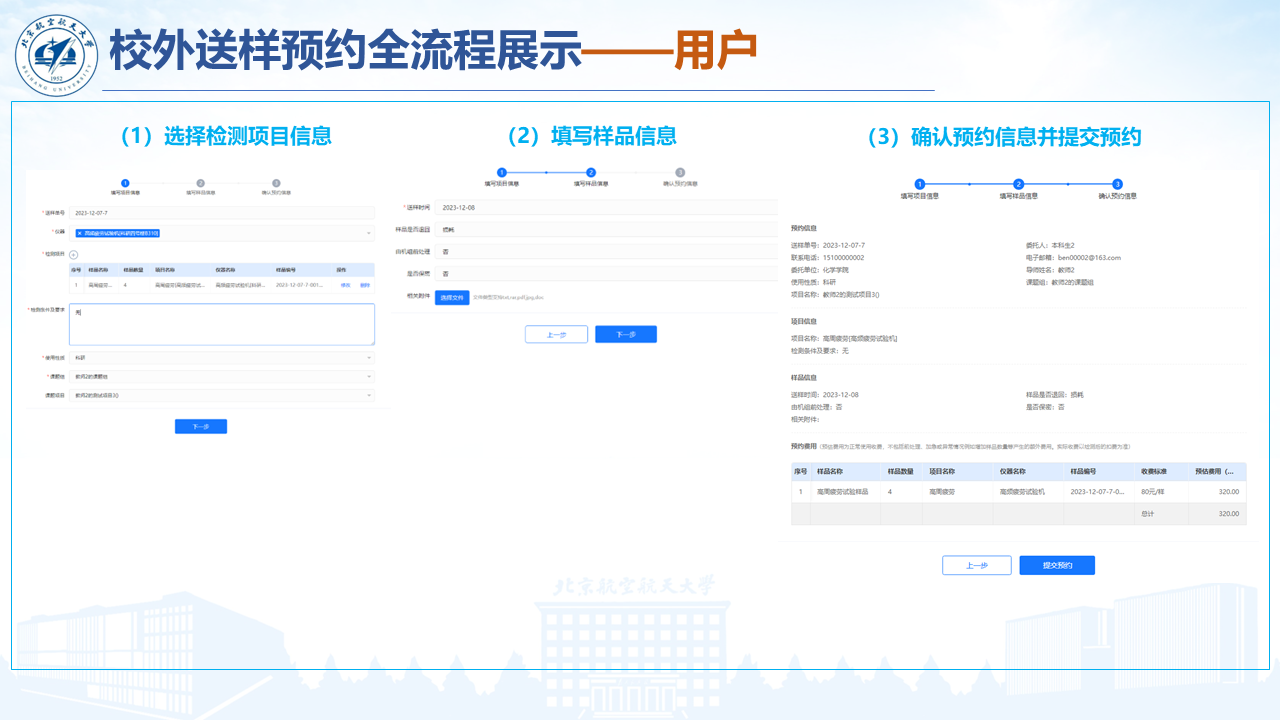Click 选择文件 upload button

pos(452,297)
